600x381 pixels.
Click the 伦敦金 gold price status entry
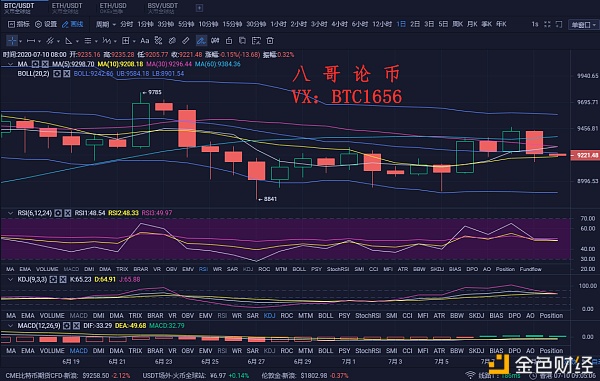[x=305, y=376]
